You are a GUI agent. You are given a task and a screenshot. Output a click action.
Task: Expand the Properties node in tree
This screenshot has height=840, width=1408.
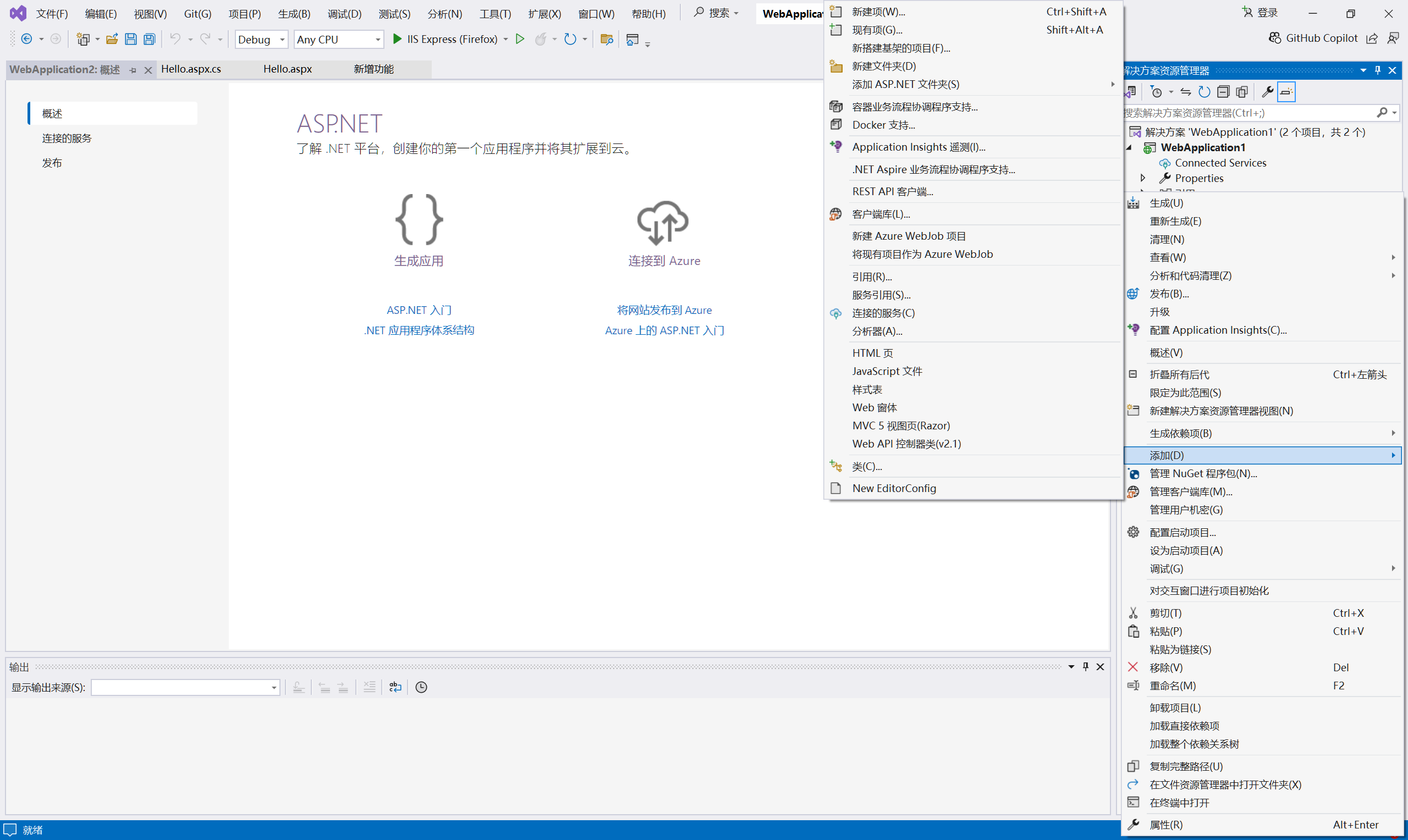click(1143, 178)
